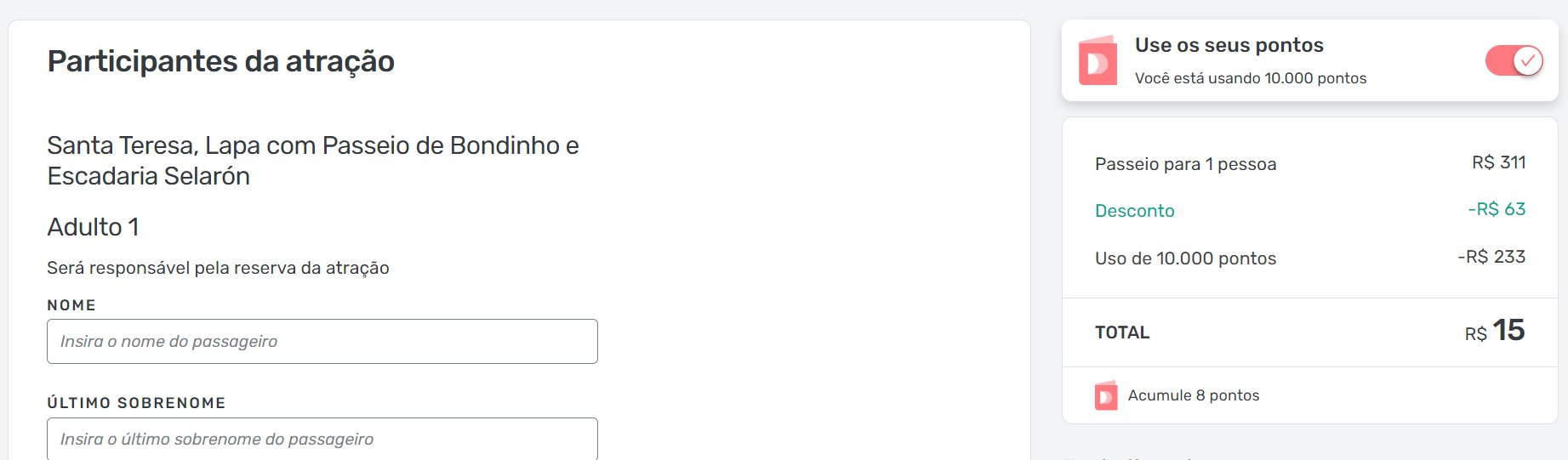Click the small points icon beside Acumule 8 pontos
1568x460 pixels.
(x=1105, y=395)
